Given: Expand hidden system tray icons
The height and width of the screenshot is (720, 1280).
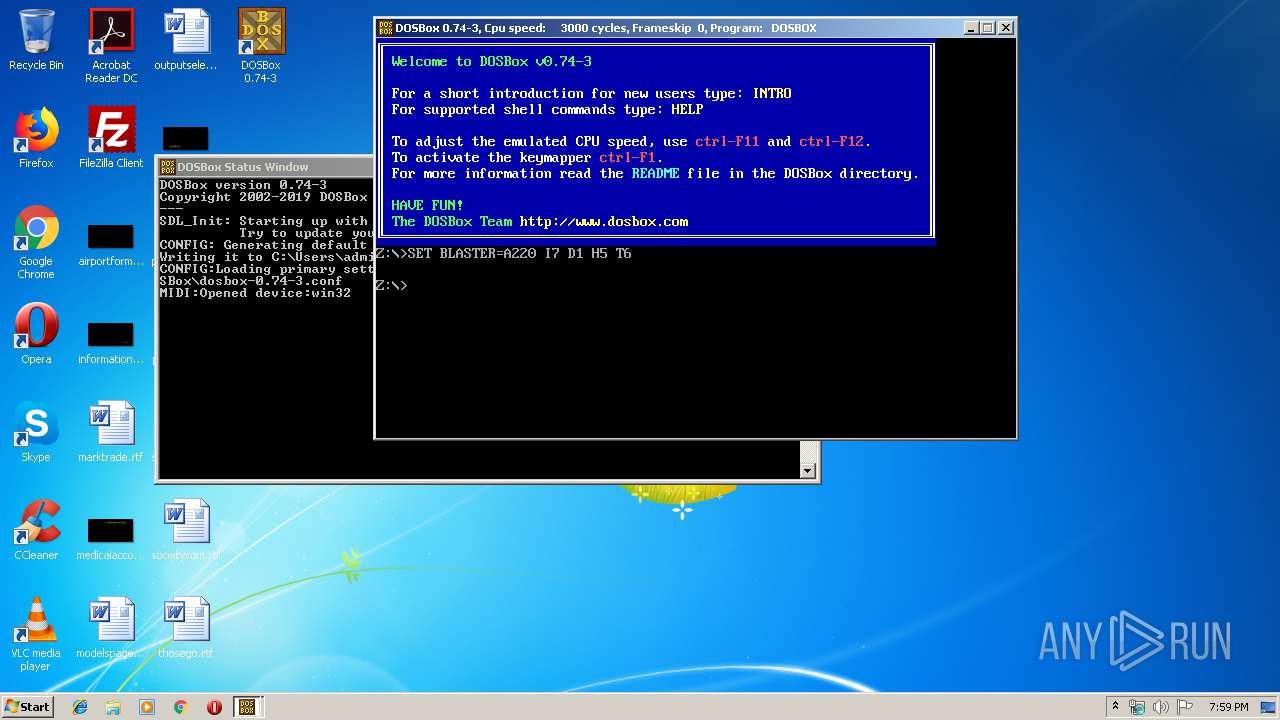Looking at the screenshot, I should point(1114,707).
